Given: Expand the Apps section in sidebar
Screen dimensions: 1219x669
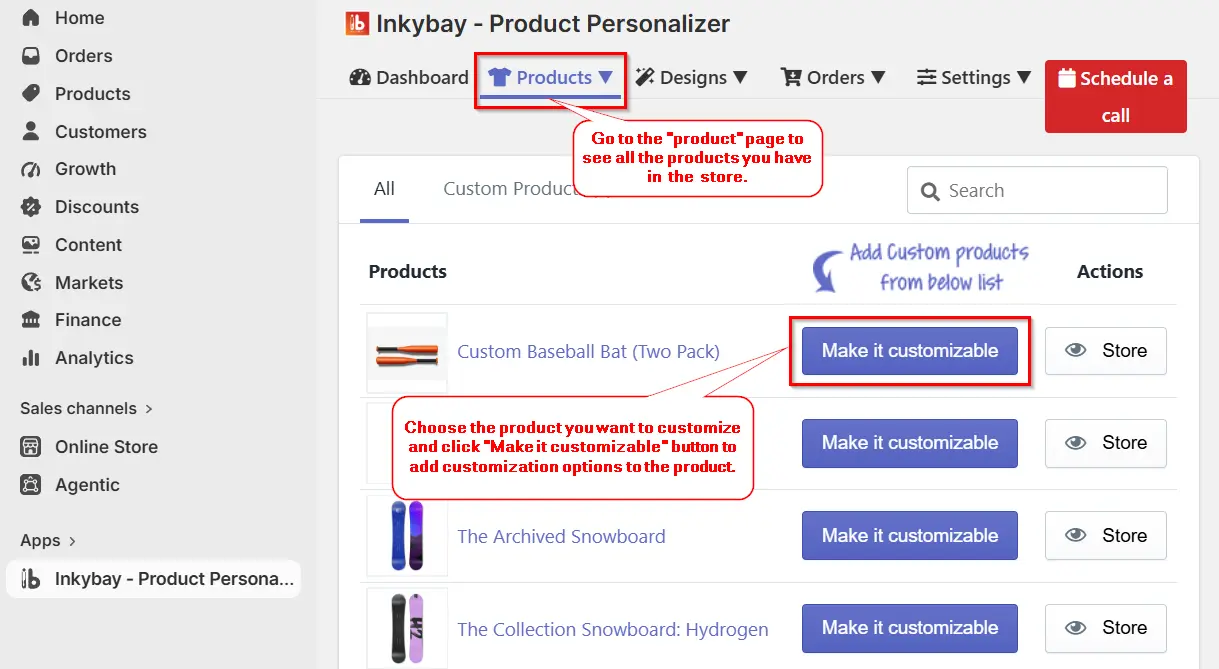Looking at the screenshot, I should tap(48, 540).
